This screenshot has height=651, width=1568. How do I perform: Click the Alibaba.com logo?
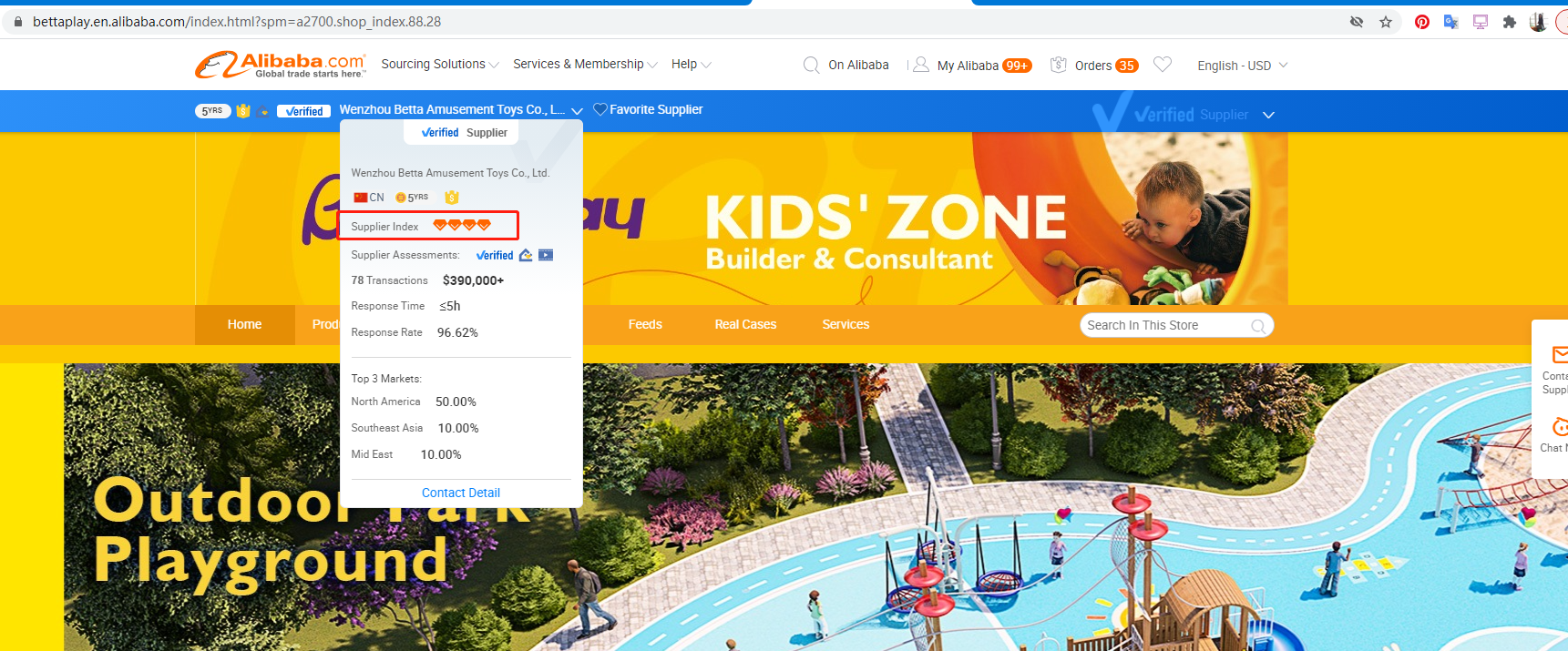pyautogui.click(x=281, y=65)
